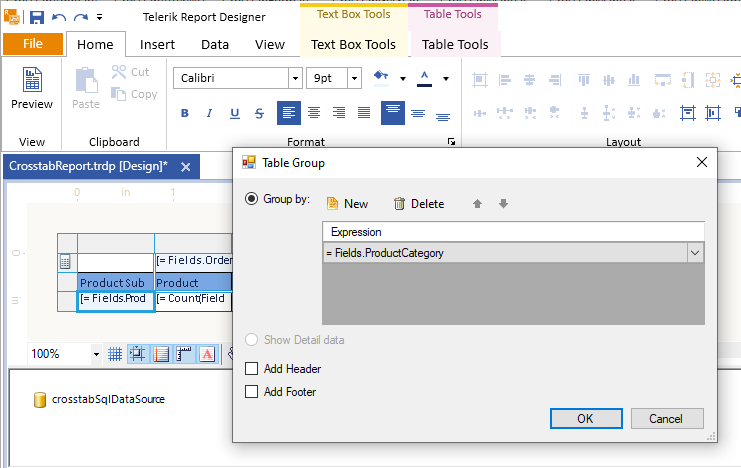
Task: Click Copy in the Clipboard group
Action: coord(134,94)
